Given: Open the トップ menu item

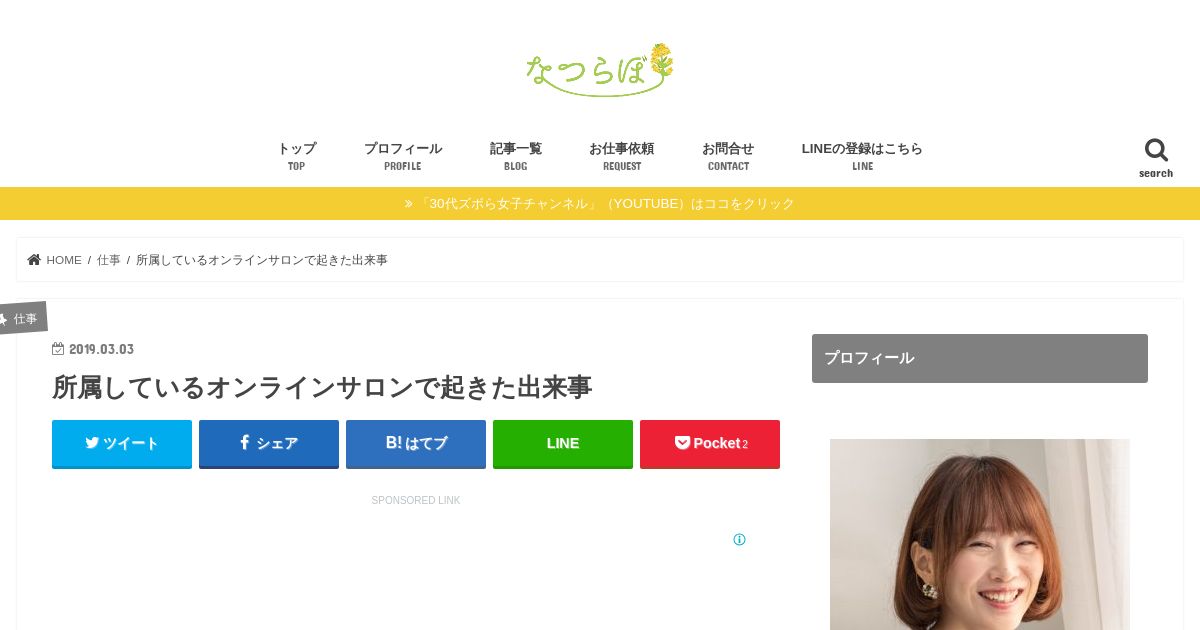Looking at the screenshot, I should (296, 156).
